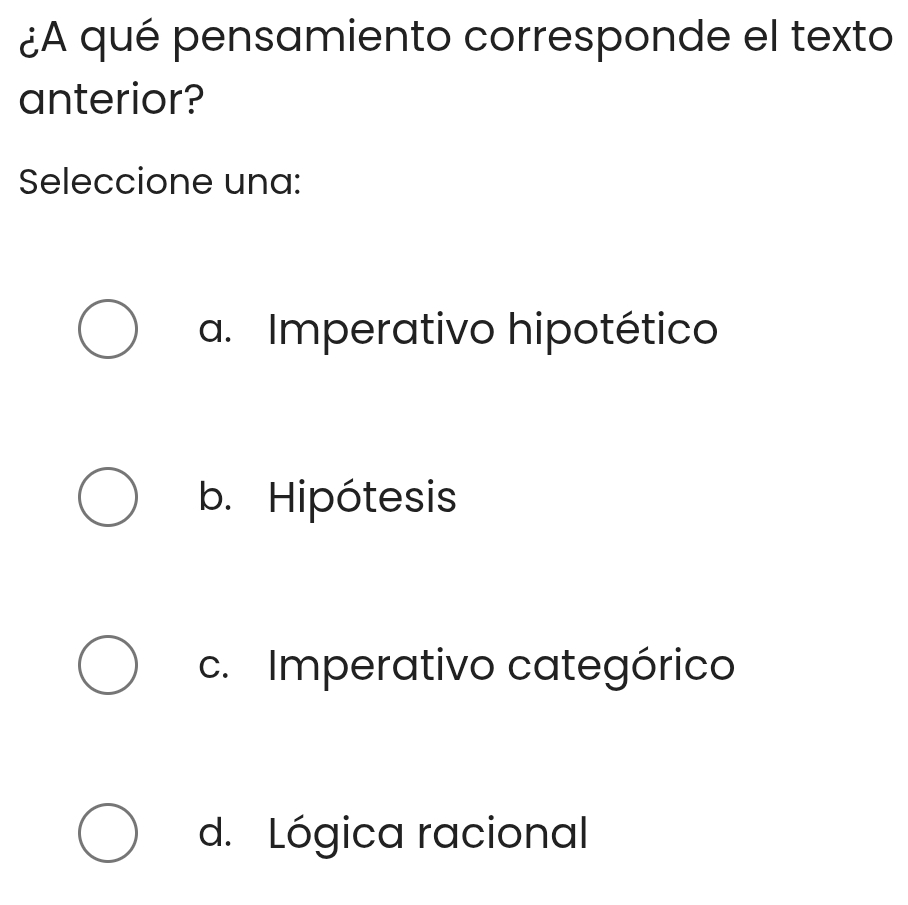Click the letter "b." before Hipótesis
Screen dimensions: 908x905
pyautogui.click(x=216, y=497)
